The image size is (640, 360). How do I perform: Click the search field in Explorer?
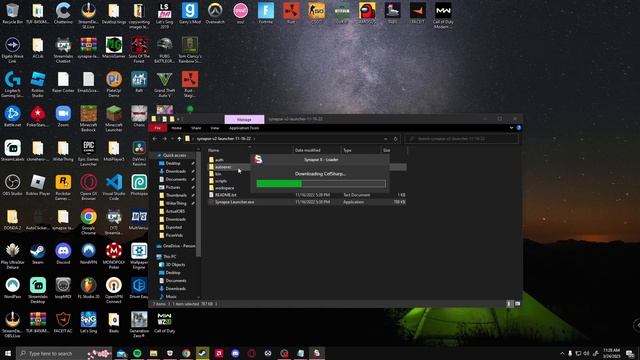[462, 139]
